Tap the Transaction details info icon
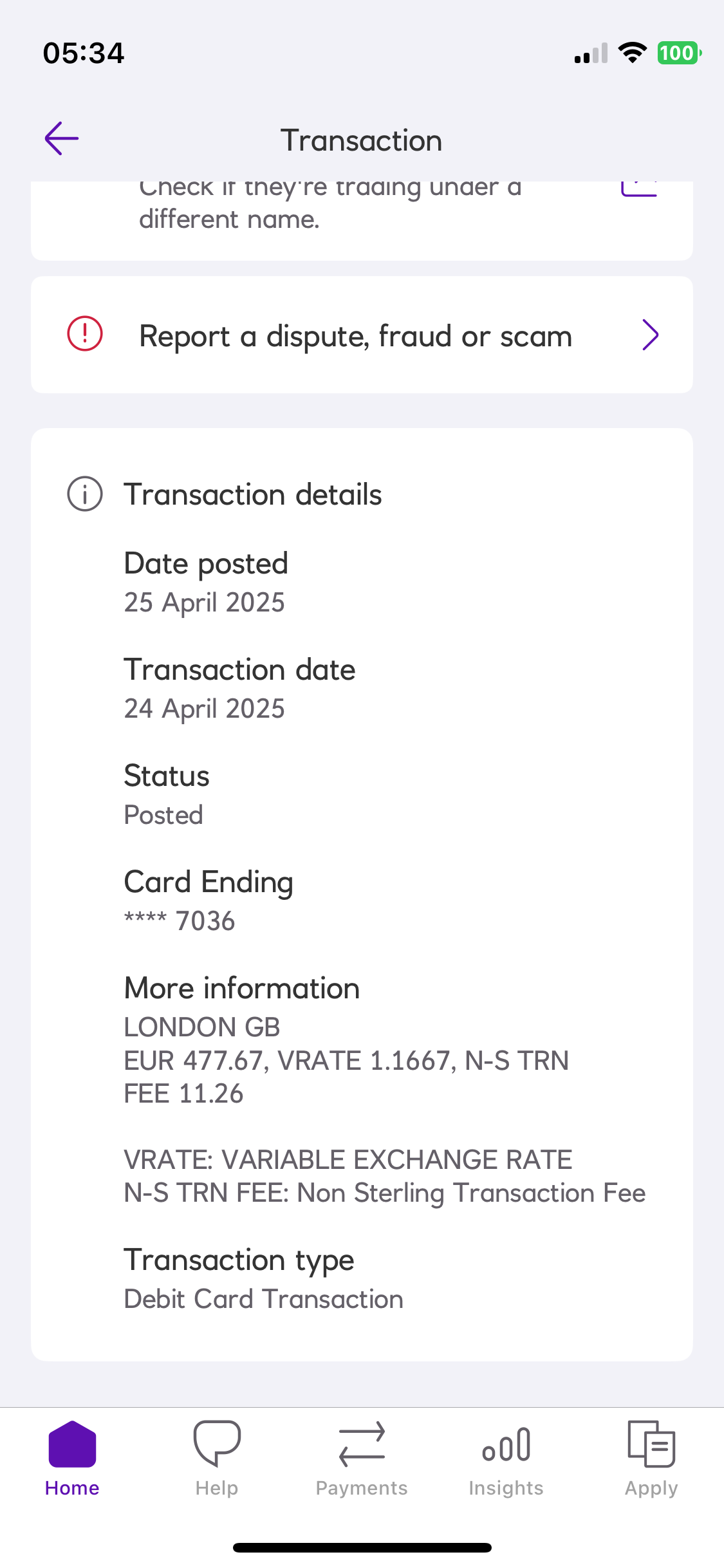Viewport: 724px width, 1568px height. (85, 494)
